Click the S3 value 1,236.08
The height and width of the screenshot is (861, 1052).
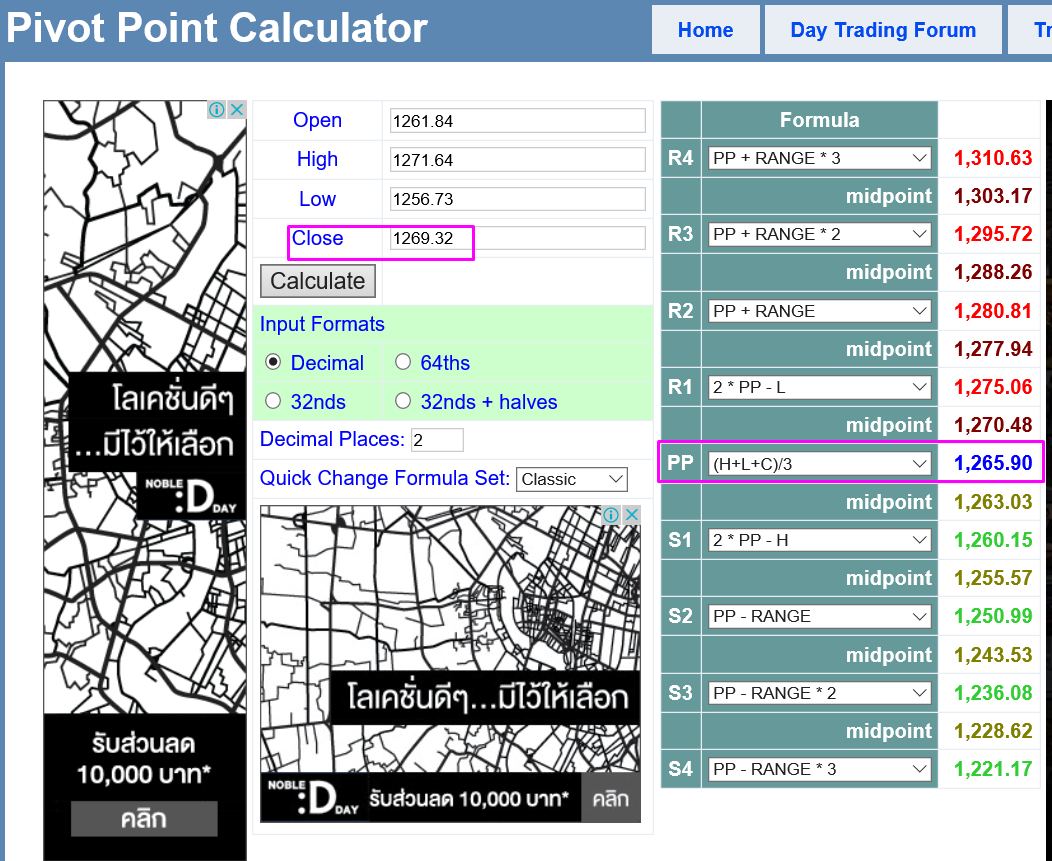coord(993,693)
